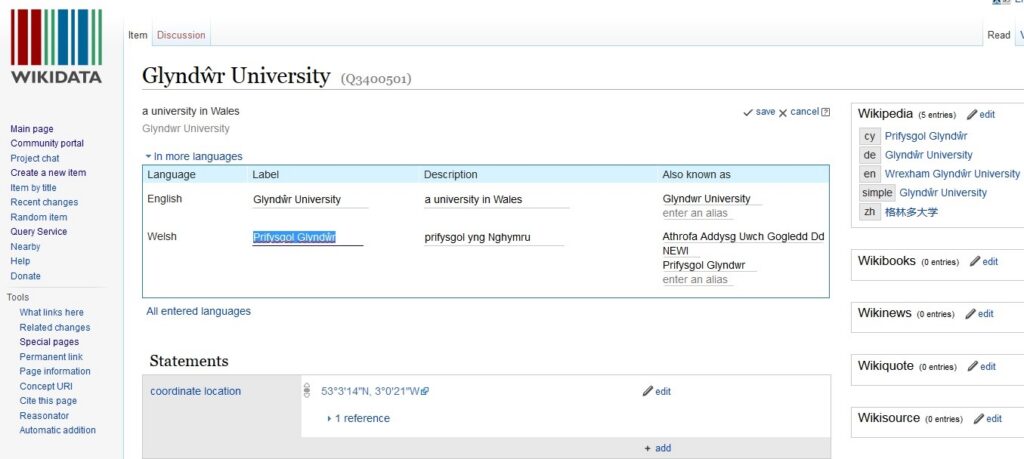Edit the English description field
This screenshot has width=1024, height=459.
pyautogui.click(x=496, y=200)
